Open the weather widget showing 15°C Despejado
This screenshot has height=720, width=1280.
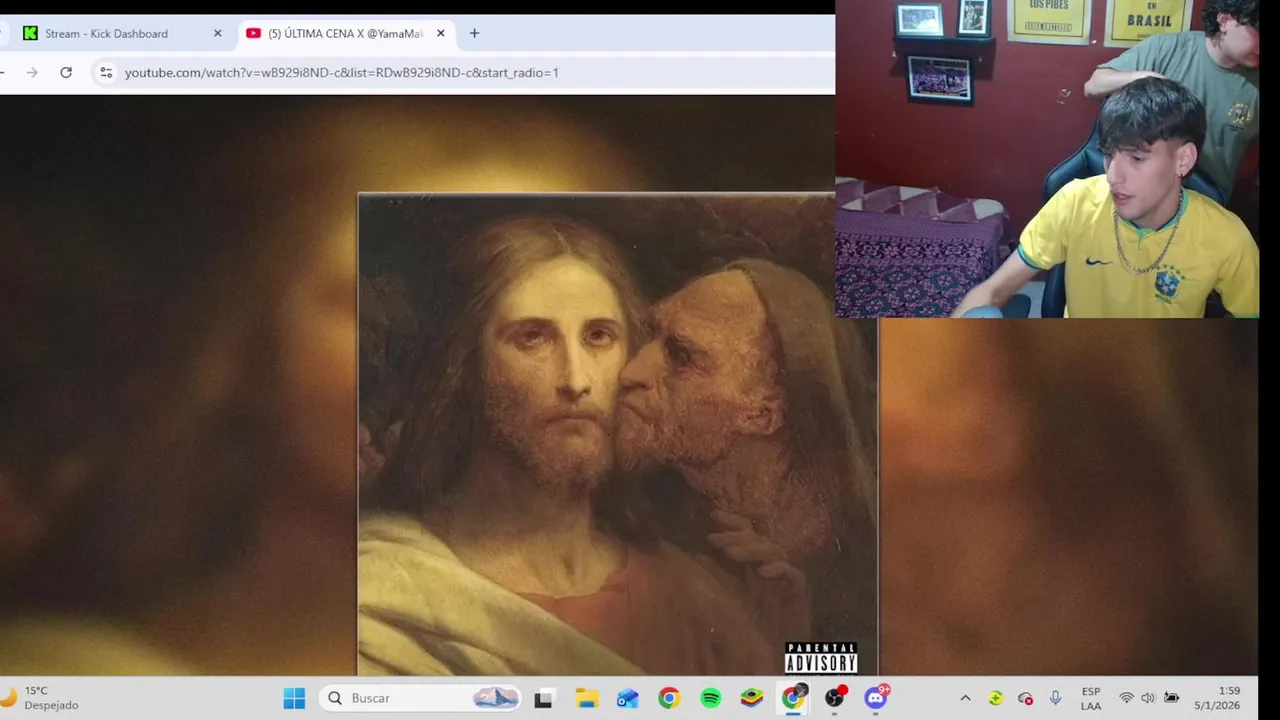40,698
